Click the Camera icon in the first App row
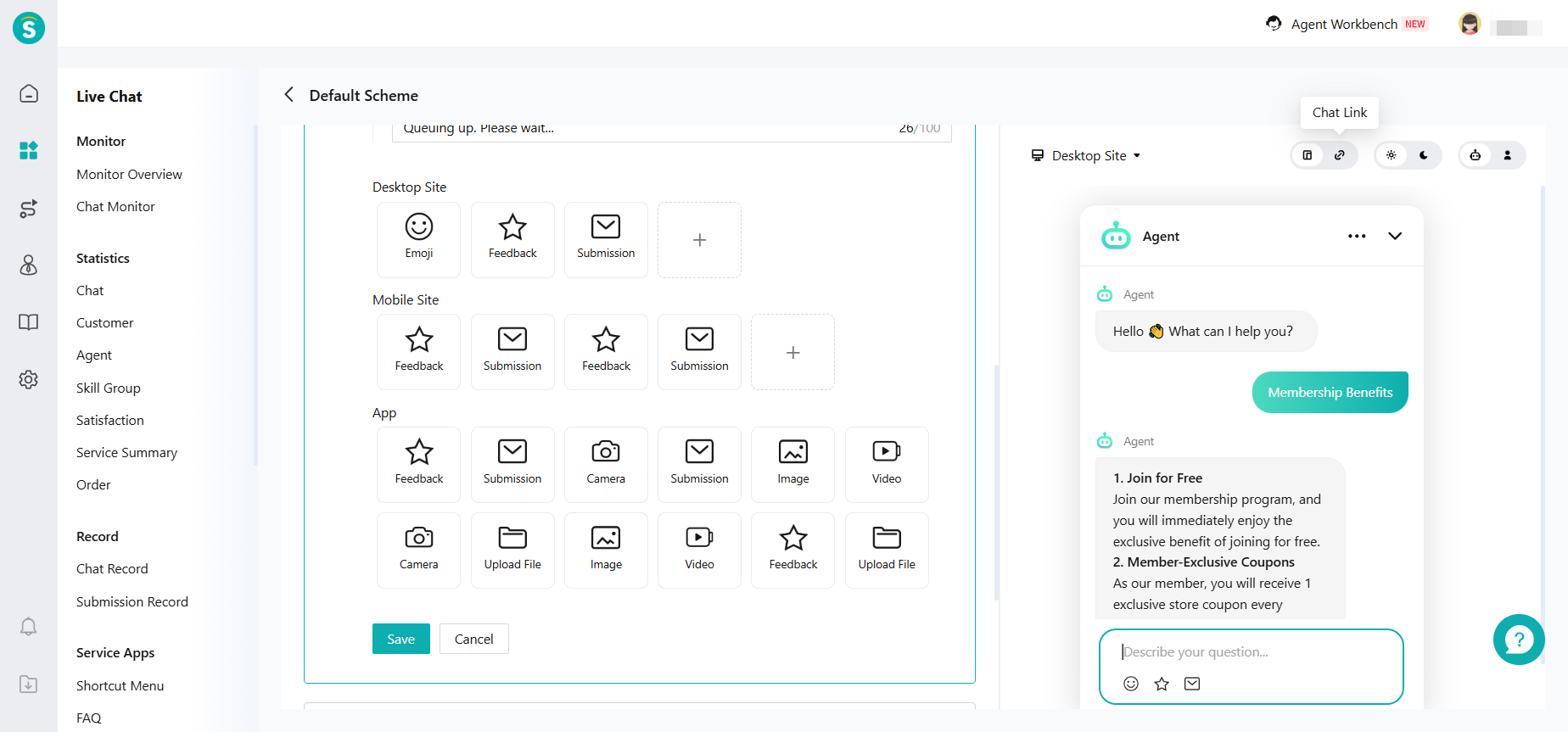This screenshot has height=732, width=1568. coord(605,463)
